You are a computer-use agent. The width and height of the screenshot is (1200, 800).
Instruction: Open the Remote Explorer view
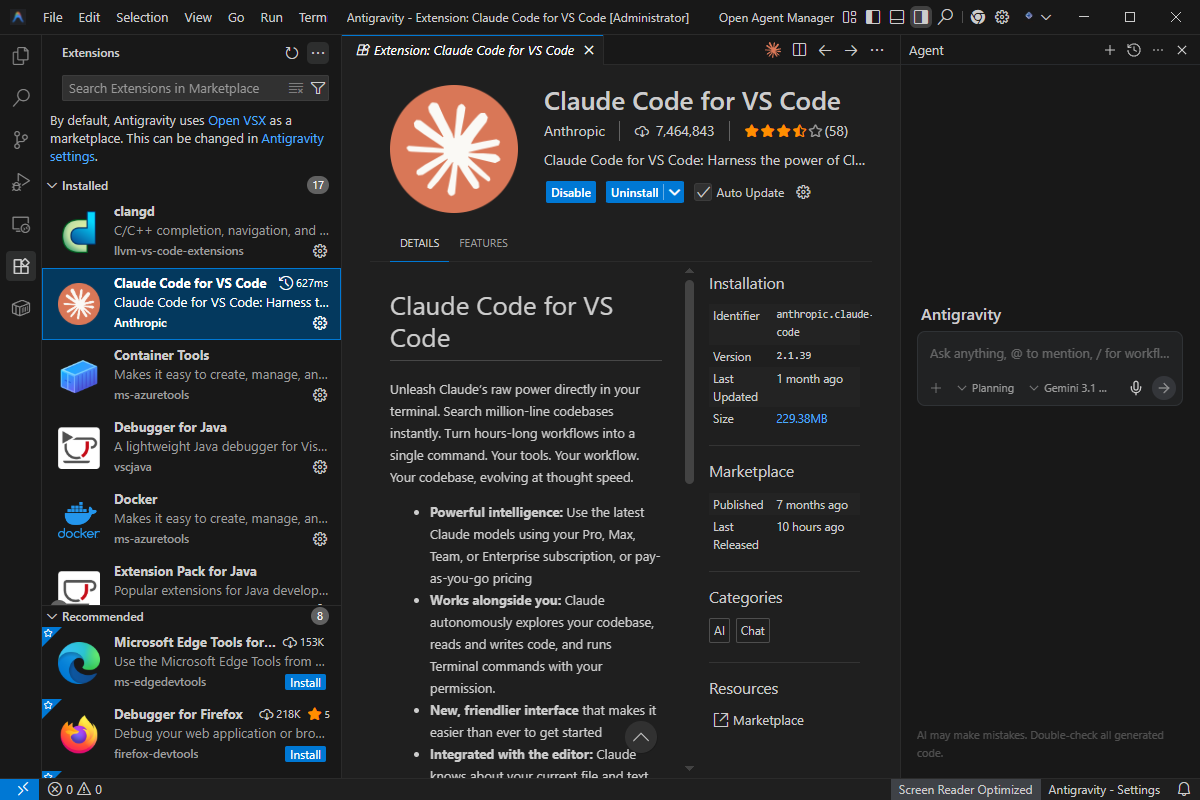click(x=20, y=224)
